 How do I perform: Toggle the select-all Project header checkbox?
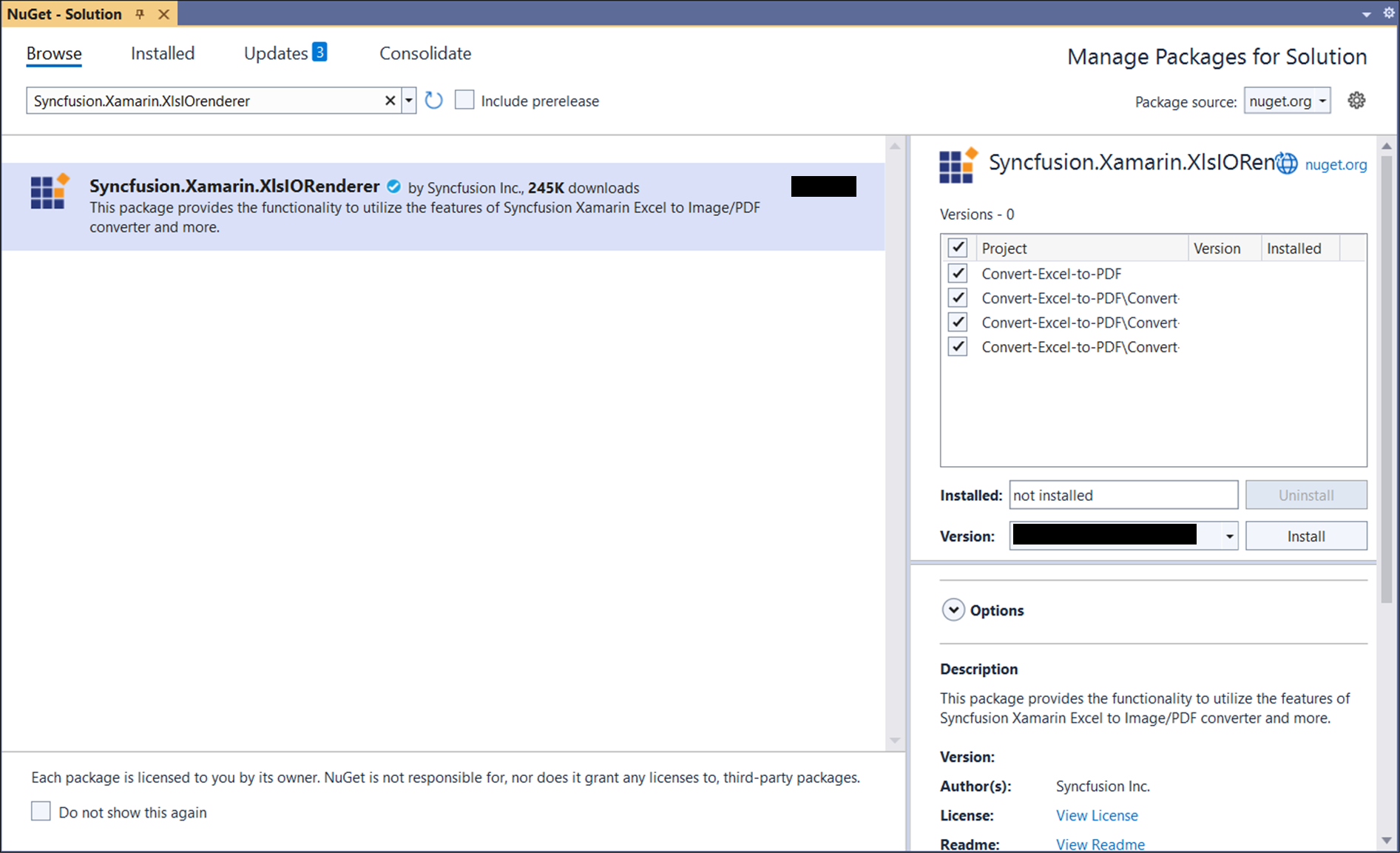(958, 248)
